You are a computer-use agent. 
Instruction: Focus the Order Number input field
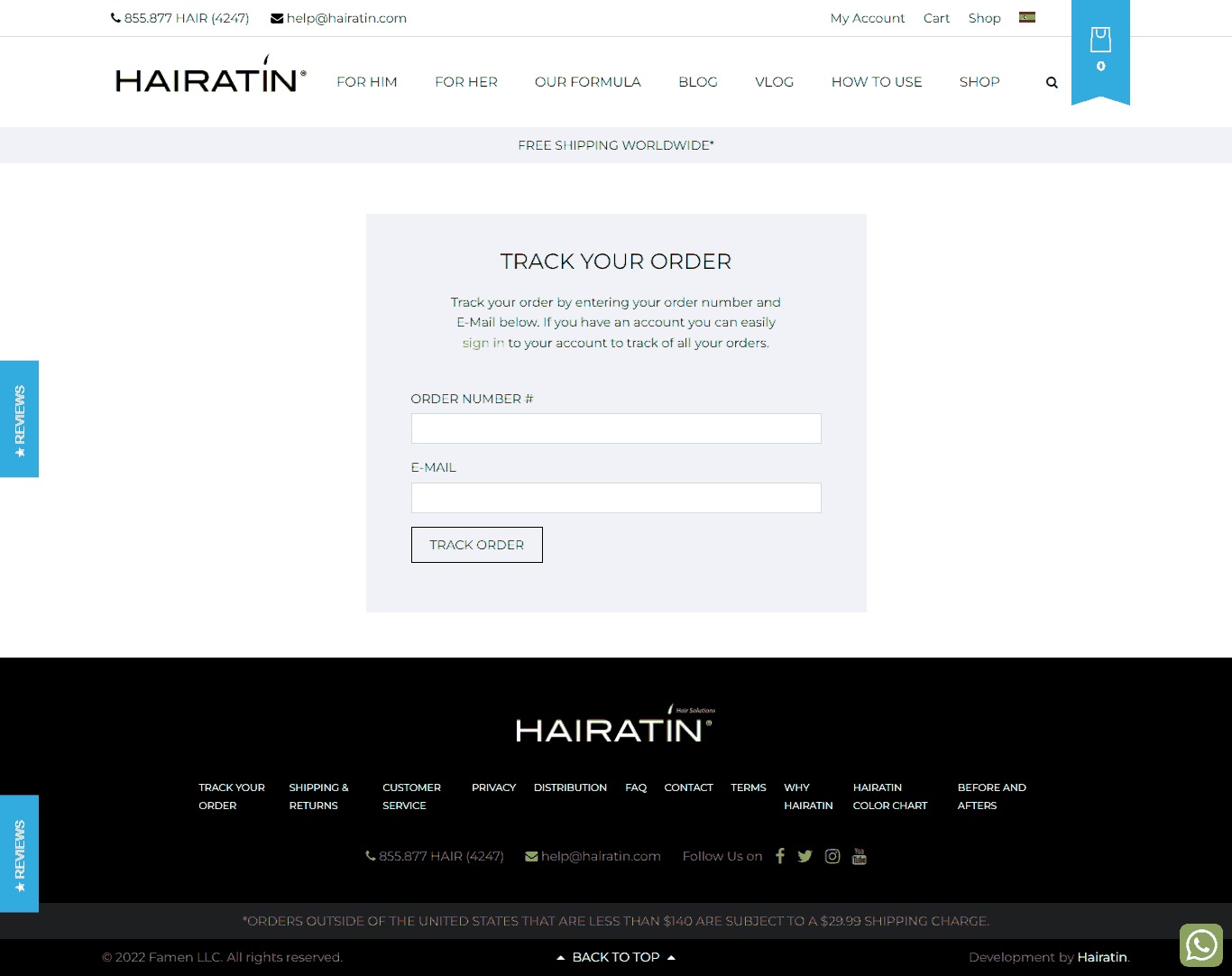tap(616, 428)
